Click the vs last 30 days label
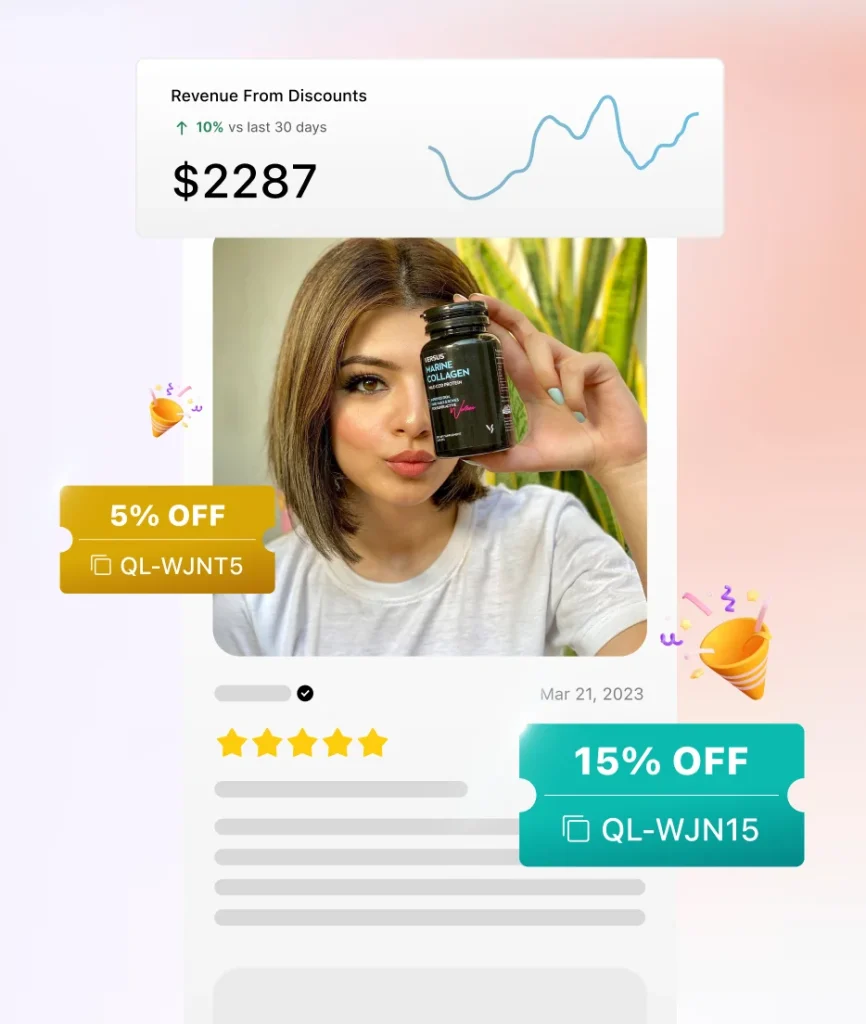 tap(278, 127)
